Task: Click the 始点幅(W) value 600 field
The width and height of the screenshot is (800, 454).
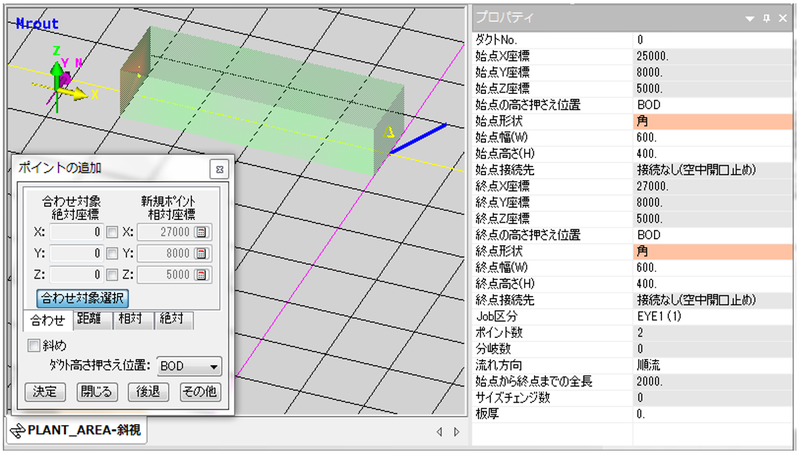Action: click(x=714, y=137)
